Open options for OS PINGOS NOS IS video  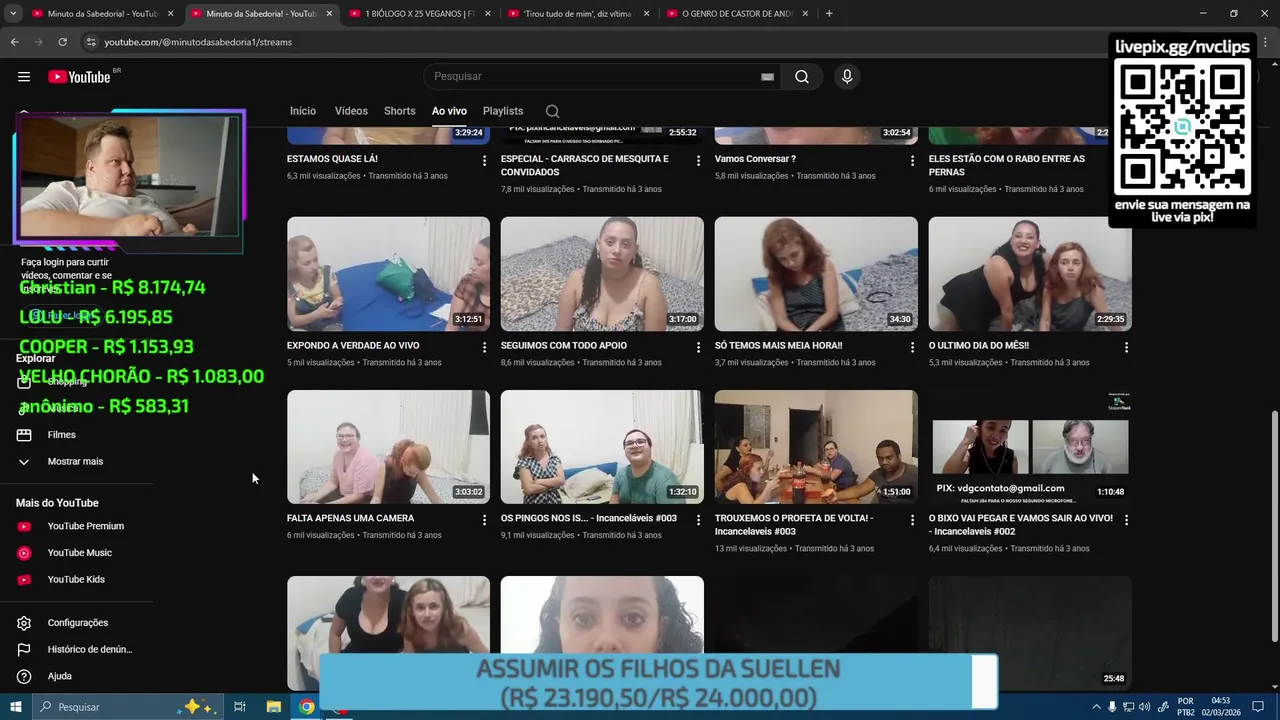click(x=698, y=520)
